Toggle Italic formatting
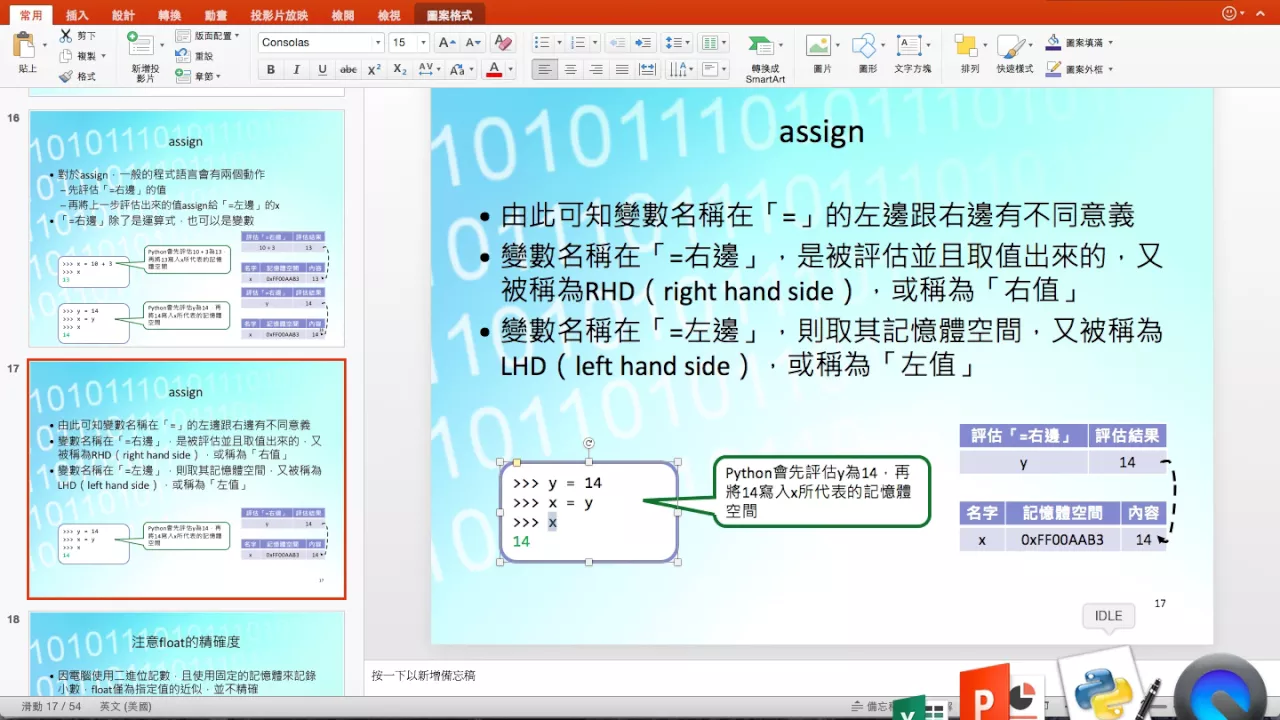 coord(296,69)
